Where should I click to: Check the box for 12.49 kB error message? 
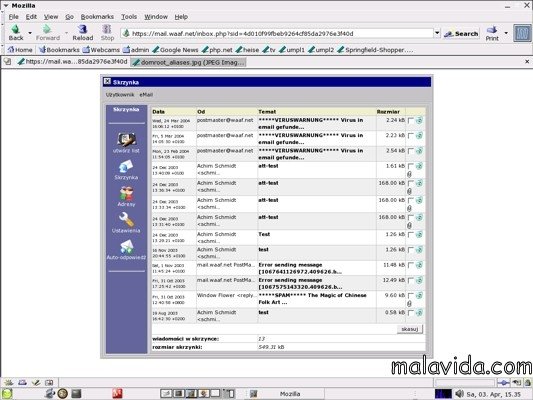[411, 281]
